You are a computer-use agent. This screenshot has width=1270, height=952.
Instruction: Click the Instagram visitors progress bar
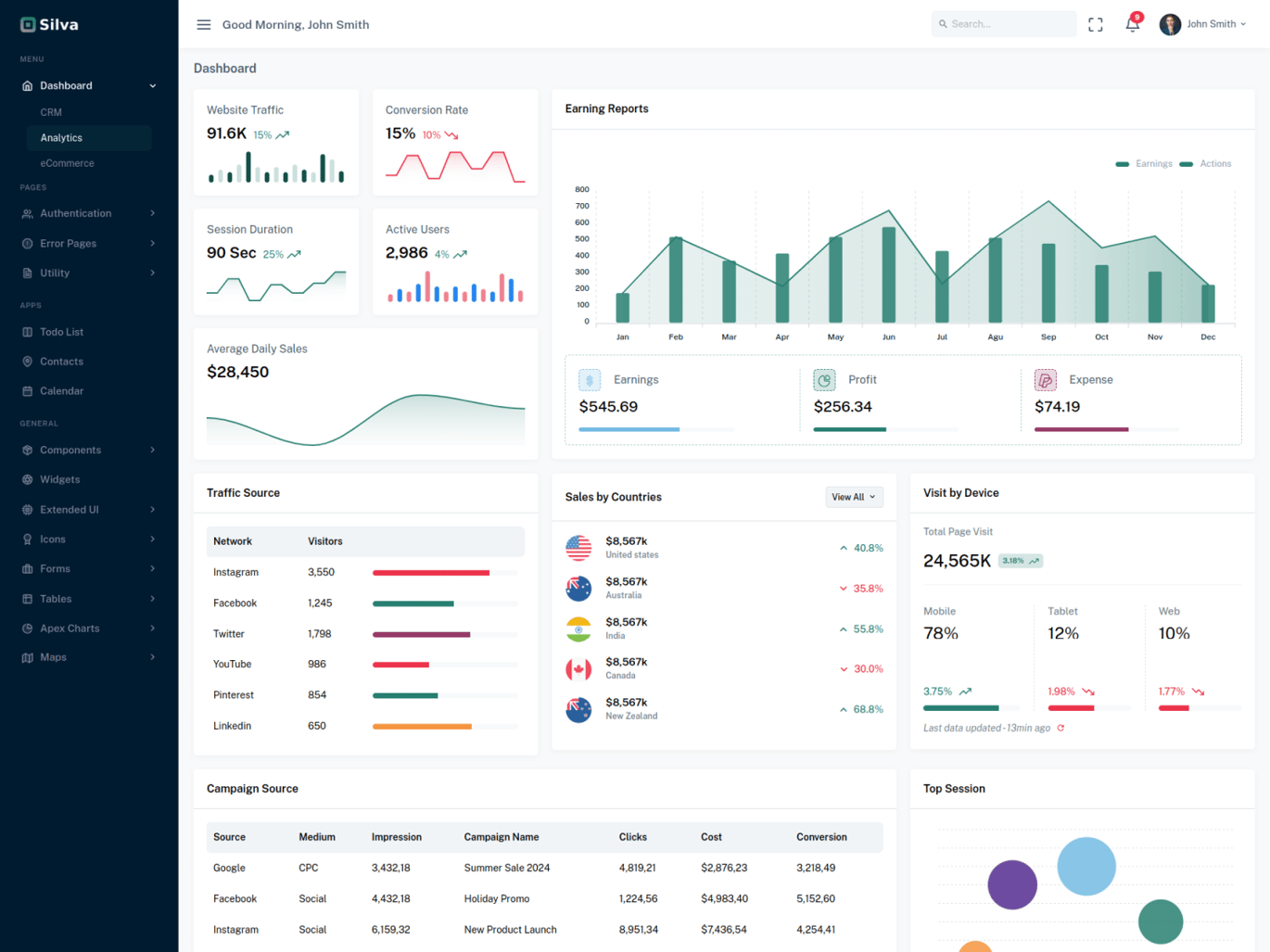(x=446, y=573)
